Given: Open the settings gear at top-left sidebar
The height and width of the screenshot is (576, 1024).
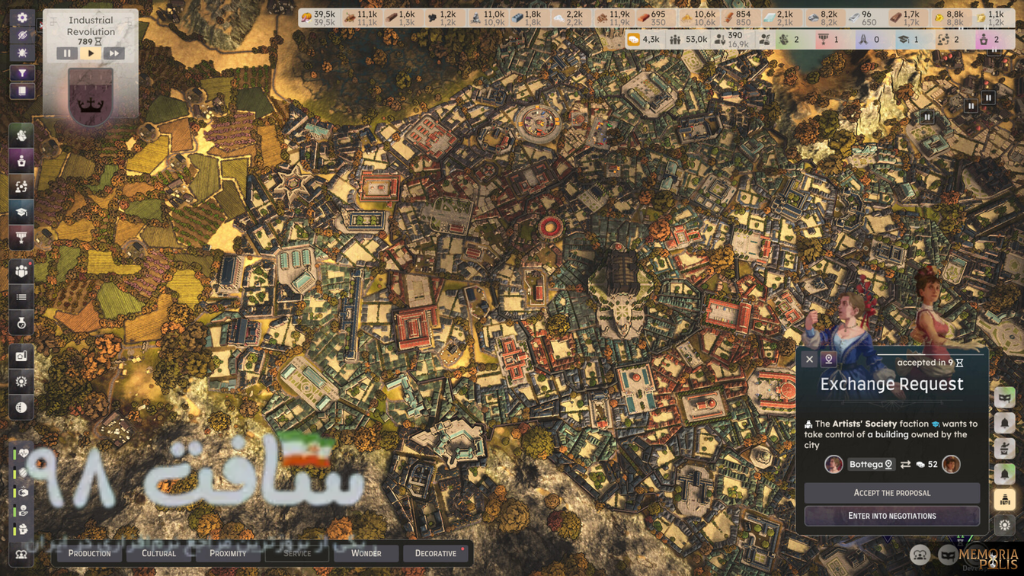Looking at the screenshot, I should pos(22,18).
